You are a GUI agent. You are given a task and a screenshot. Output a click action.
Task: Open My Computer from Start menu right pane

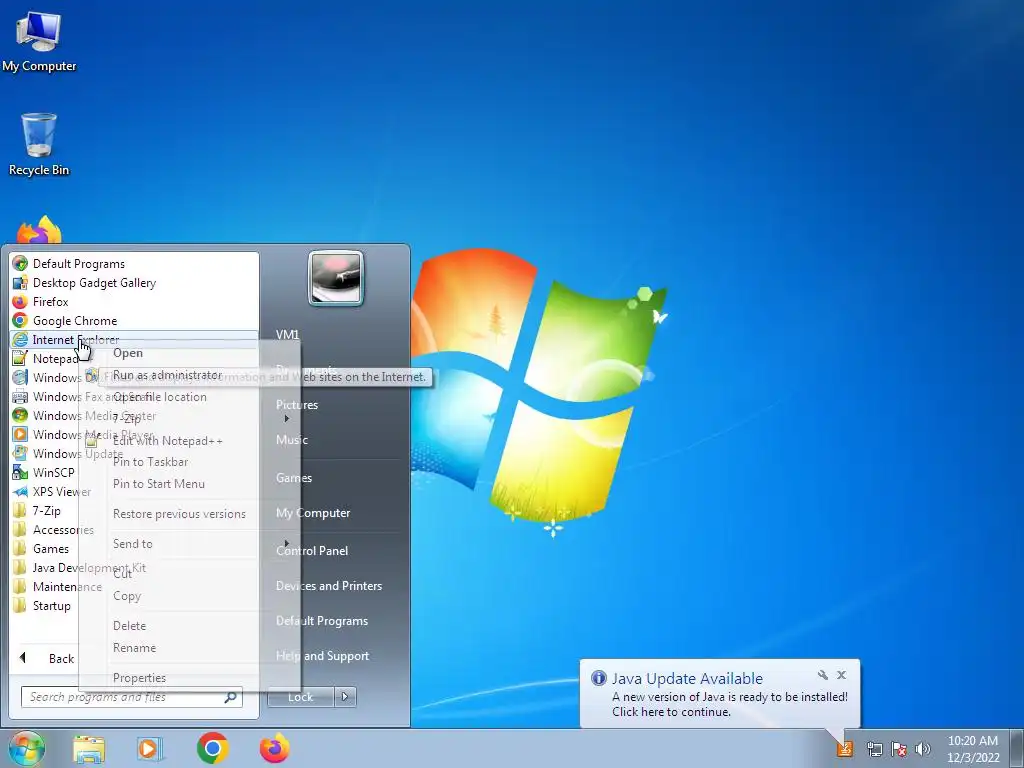(x=313, y=513)
